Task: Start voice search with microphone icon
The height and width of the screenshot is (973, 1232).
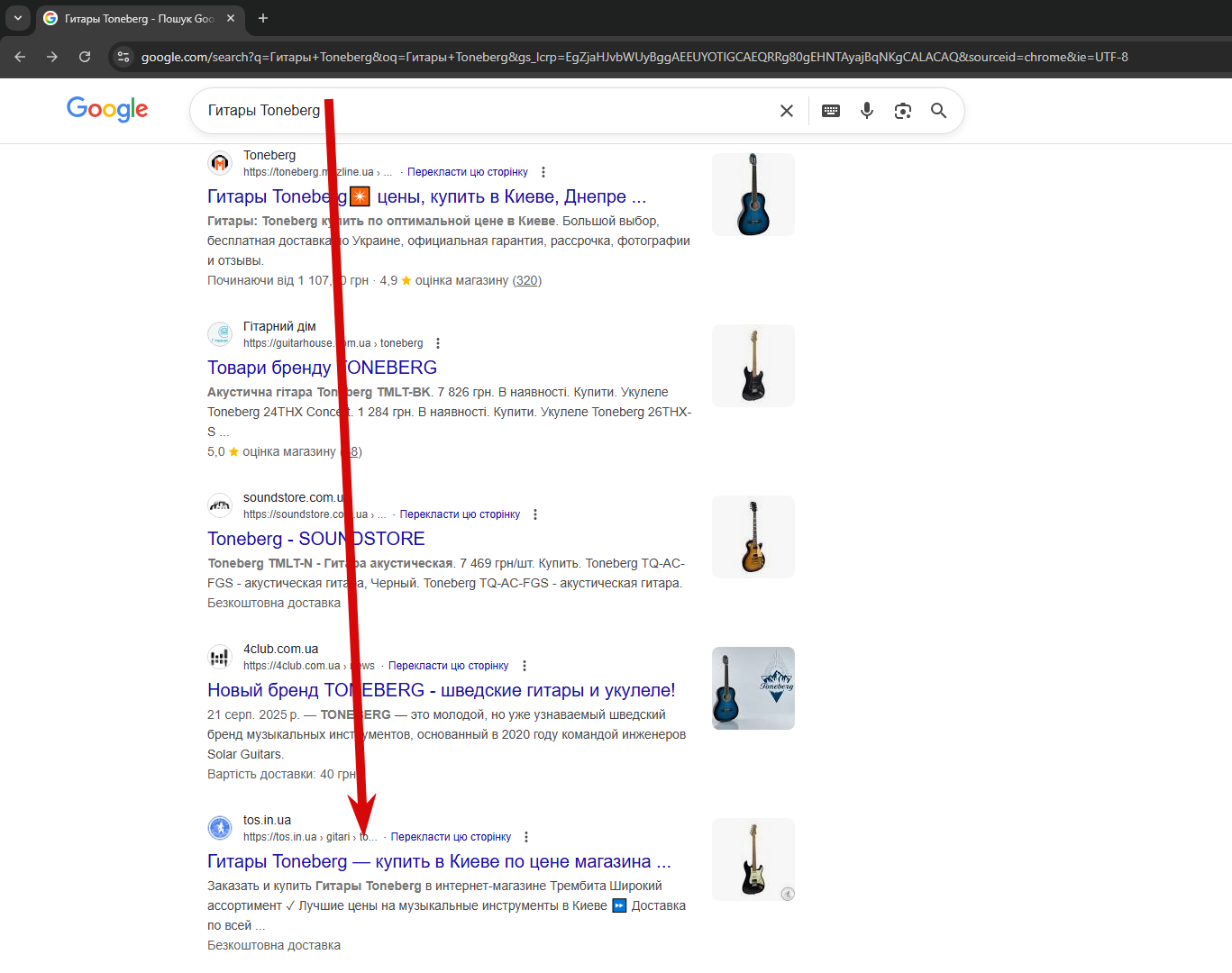Action: click(x=867, y=111)
